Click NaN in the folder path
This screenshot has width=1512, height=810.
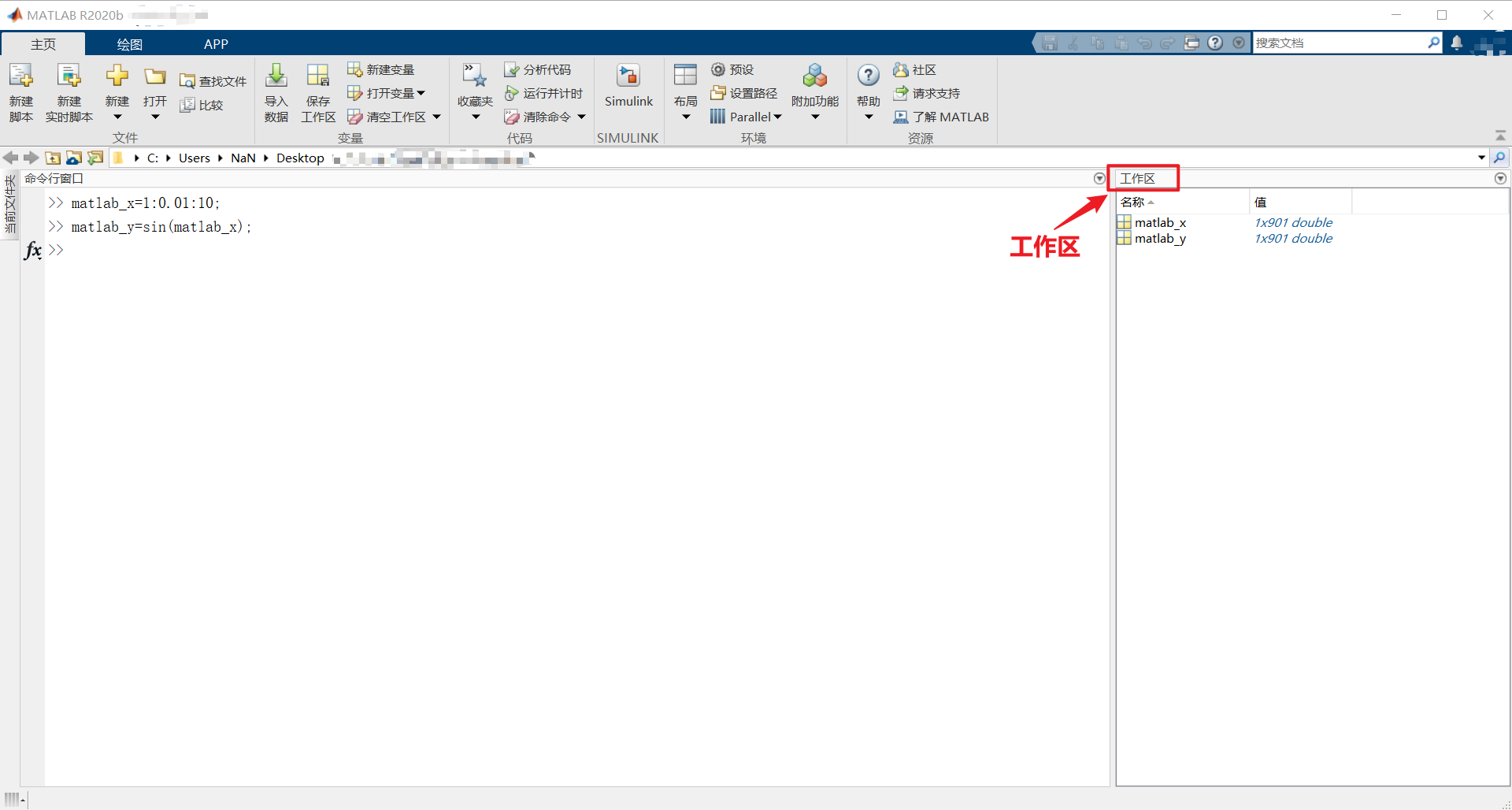[x=243, y=158]
